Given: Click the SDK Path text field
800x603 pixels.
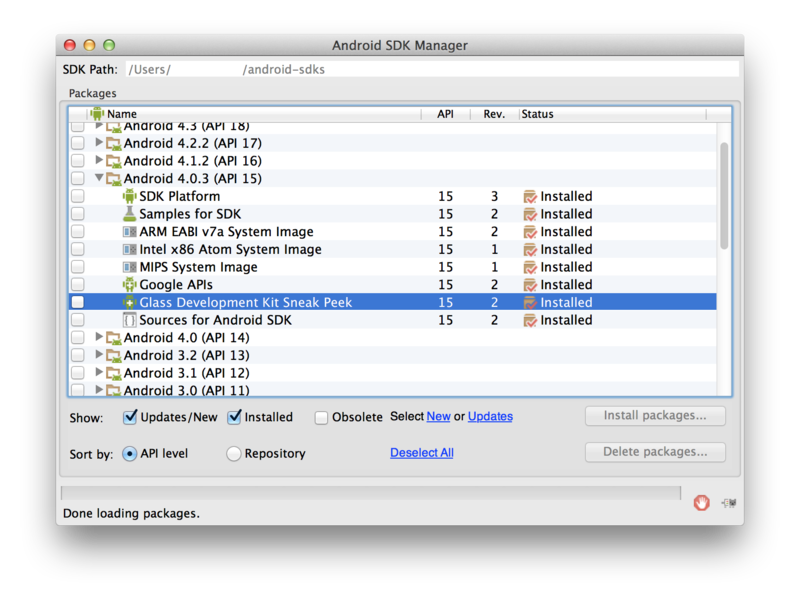Looking at the screenshot, I should pos(432,69).
